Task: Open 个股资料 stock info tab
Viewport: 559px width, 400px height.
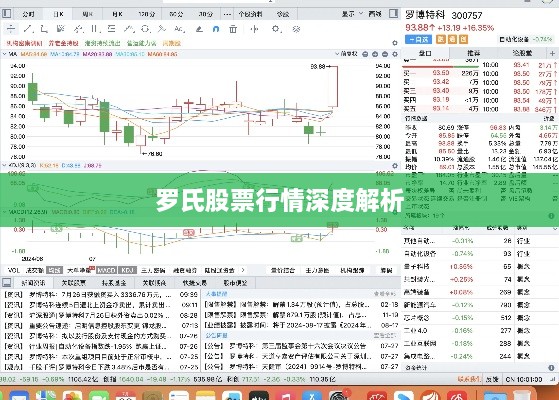Action: (x=250, y=14)
